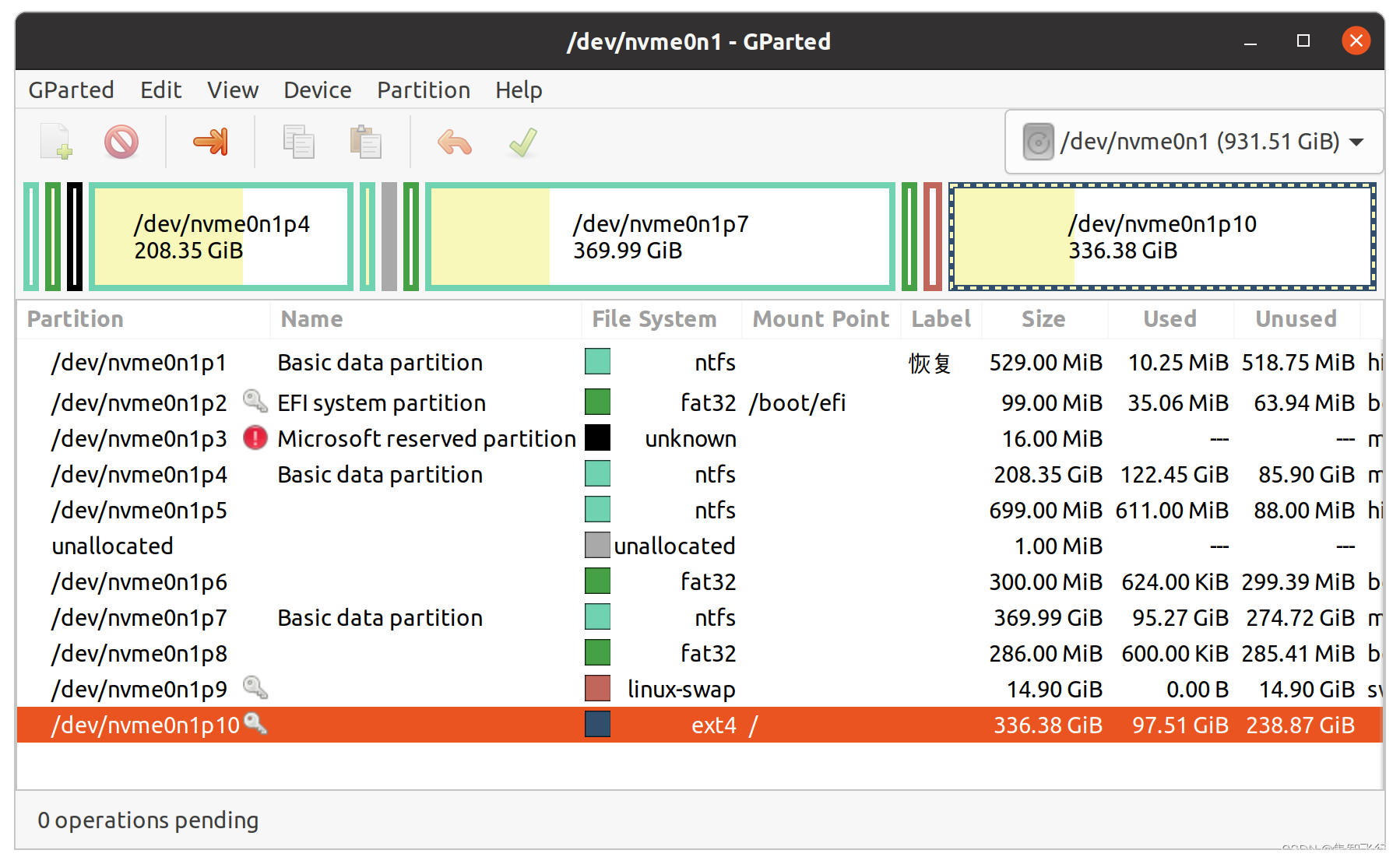The height and width of the screenshot is (864, 1400).
Task: Select the /dev/nvme0n1p3 row
Action: (699, 438)
